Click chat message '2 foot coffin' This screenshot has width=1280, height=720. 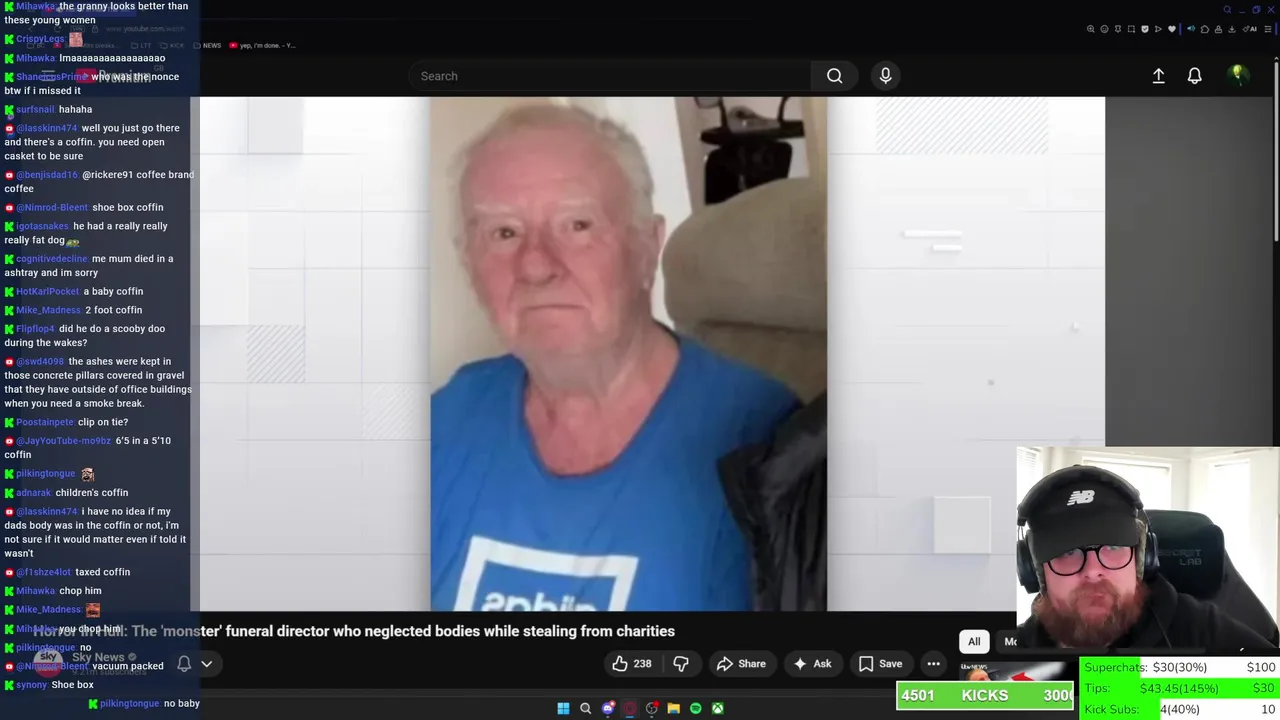tap(113, 310)
